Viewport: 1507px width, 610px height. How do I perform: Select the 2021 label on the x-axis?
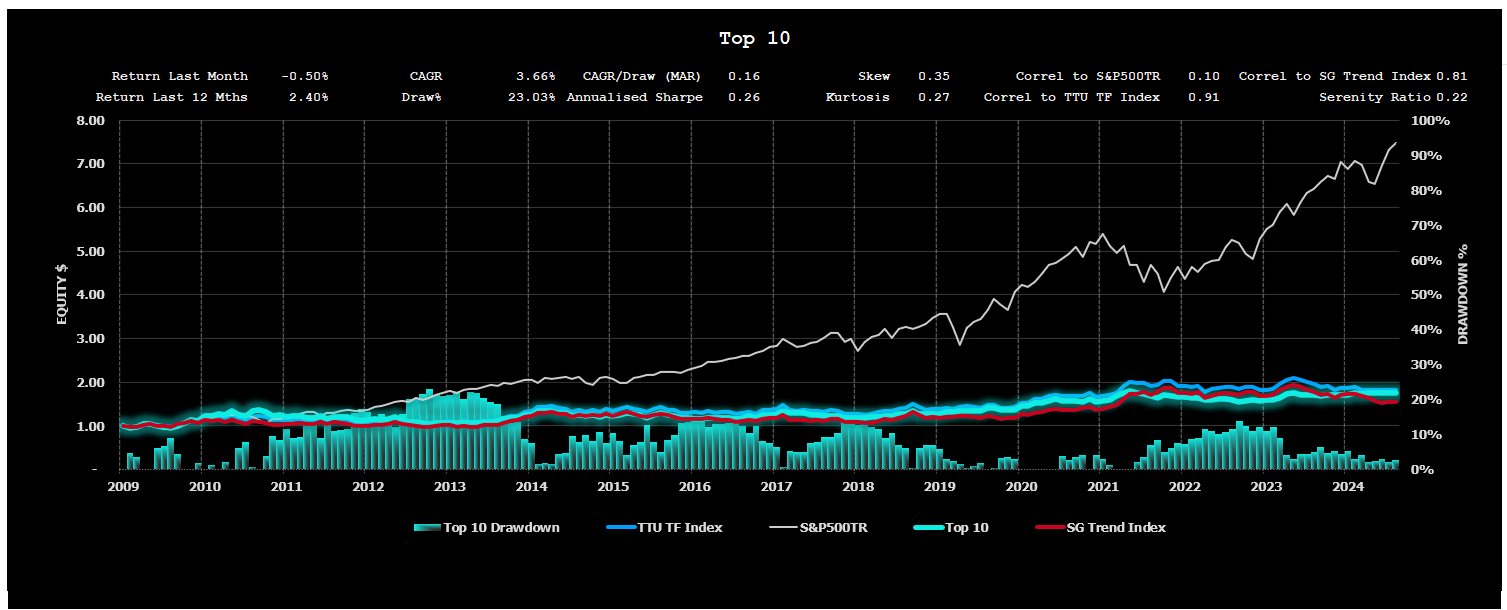pos(1102,487)
